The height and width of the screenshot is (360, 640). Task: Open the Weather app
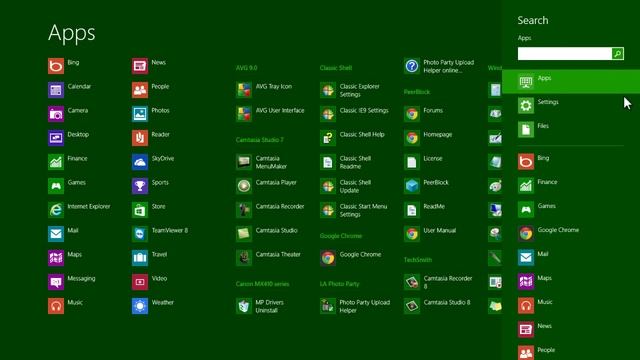coord(153,306)
